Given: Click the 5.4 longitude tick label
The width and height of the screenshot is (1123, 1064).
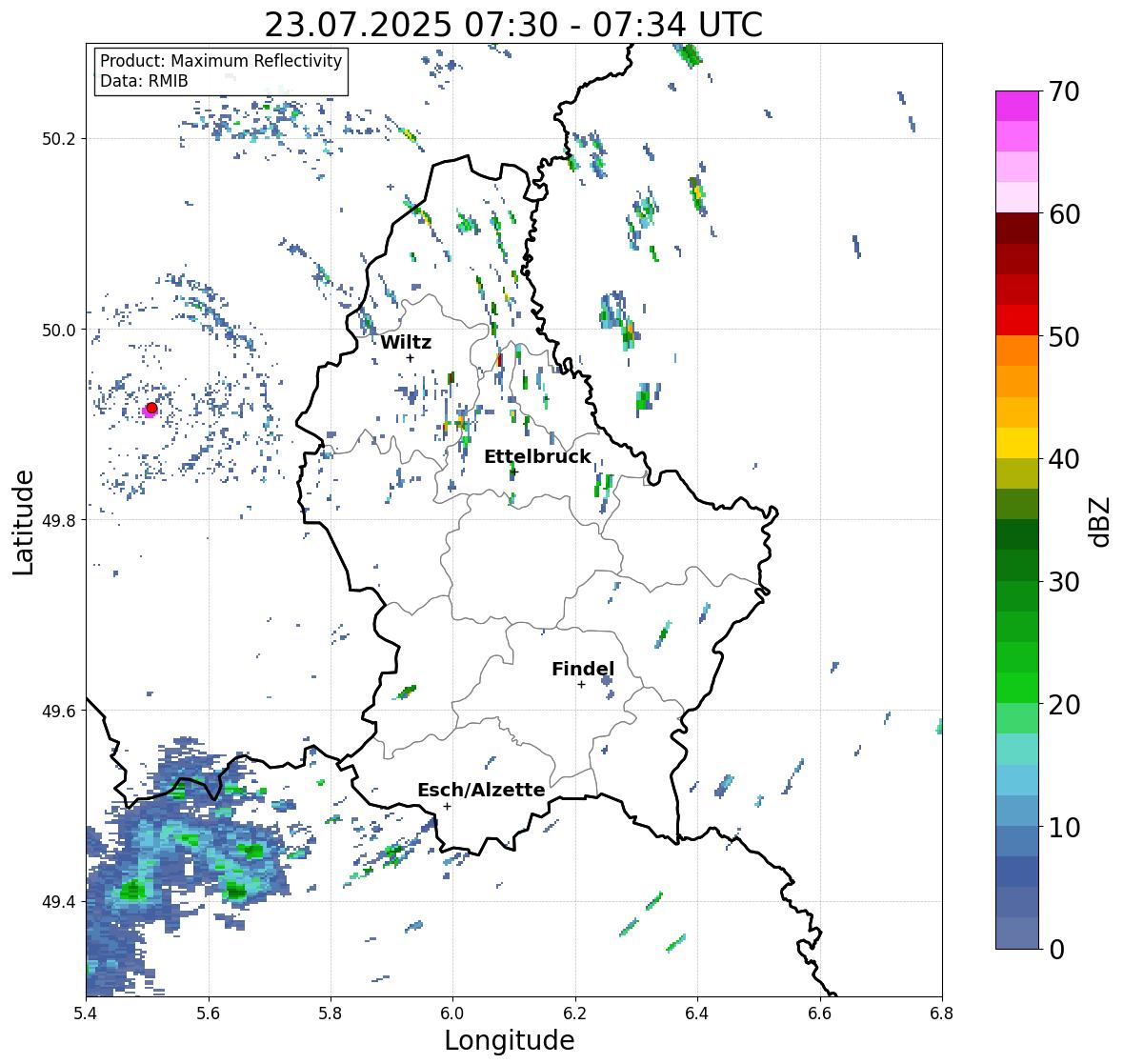Looking at the screenshot, I should (86, 1014).
